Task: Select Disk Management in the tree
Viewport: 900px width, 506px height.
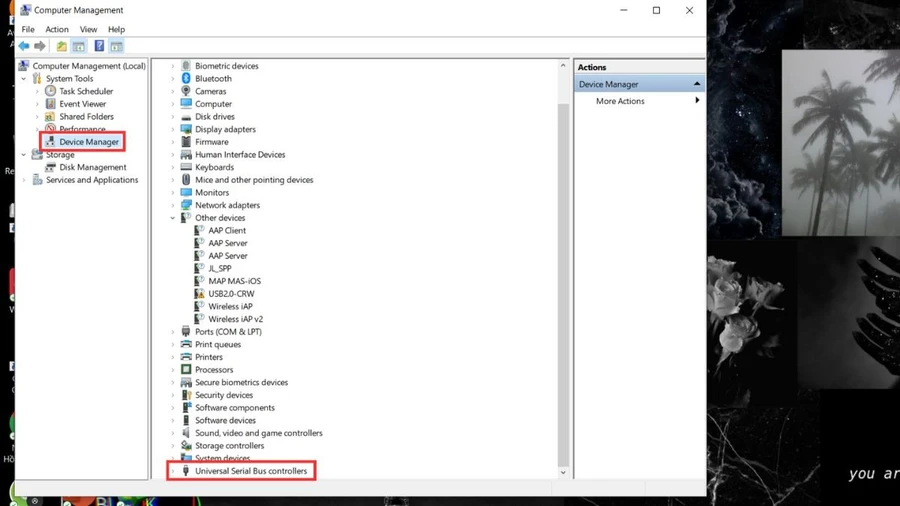Action: click(x=92, y=168)
